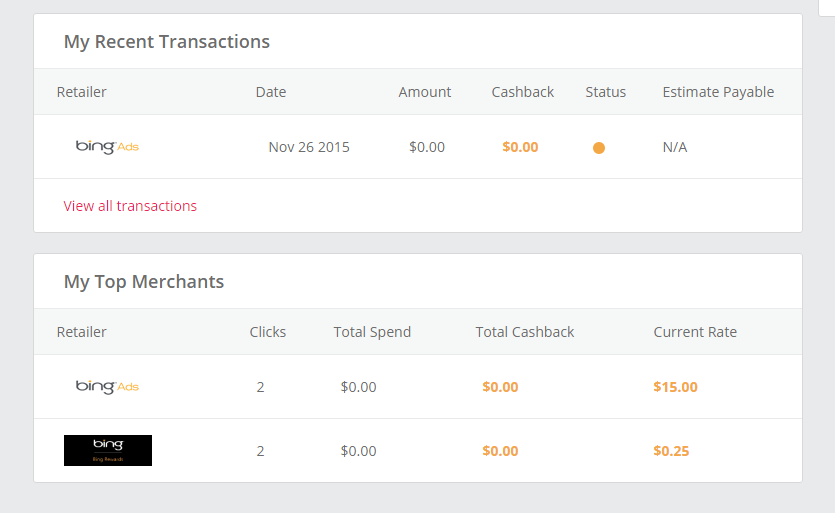Click the Total Spend column header
Screen dimensions: 835x513
coord(372,332)
